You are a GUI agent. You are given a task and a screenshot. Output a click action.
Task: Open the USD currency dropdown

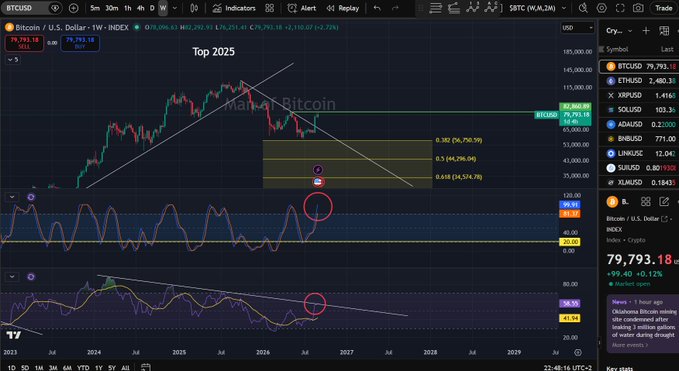point(578,28)
